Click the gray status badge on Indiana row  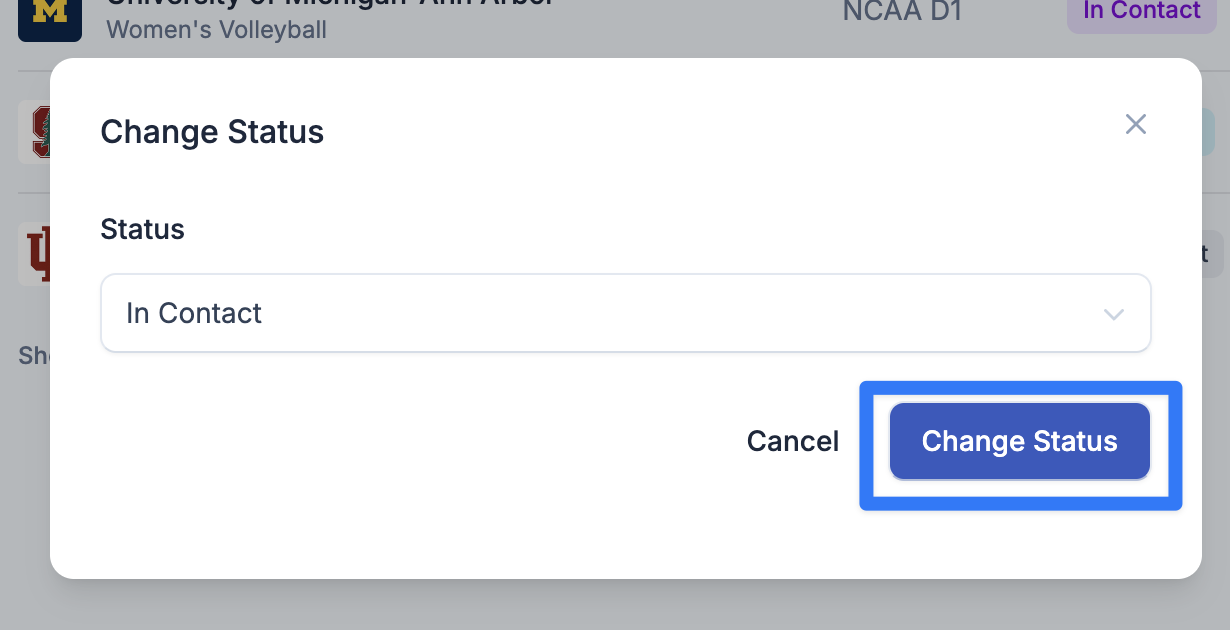1212,253
